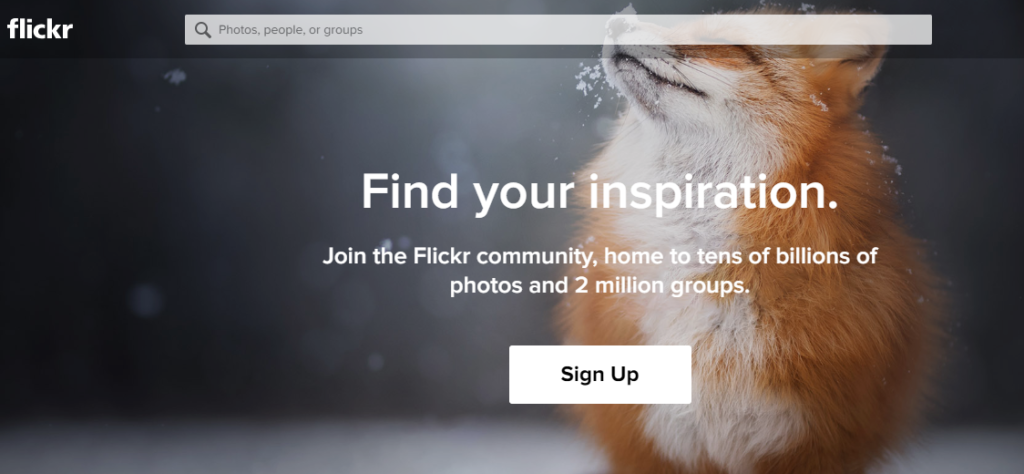
Task: Click the word Find in the headline
Action: coord(410,192)
